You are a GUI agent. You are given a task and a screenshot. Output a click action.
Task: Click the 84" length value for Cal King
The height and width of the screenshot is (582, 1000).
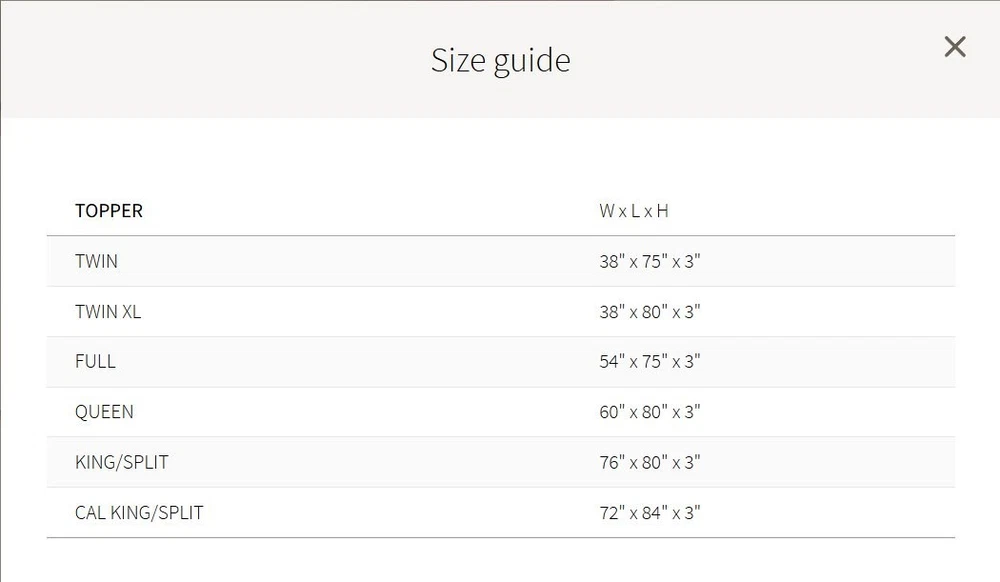point(654,513)
